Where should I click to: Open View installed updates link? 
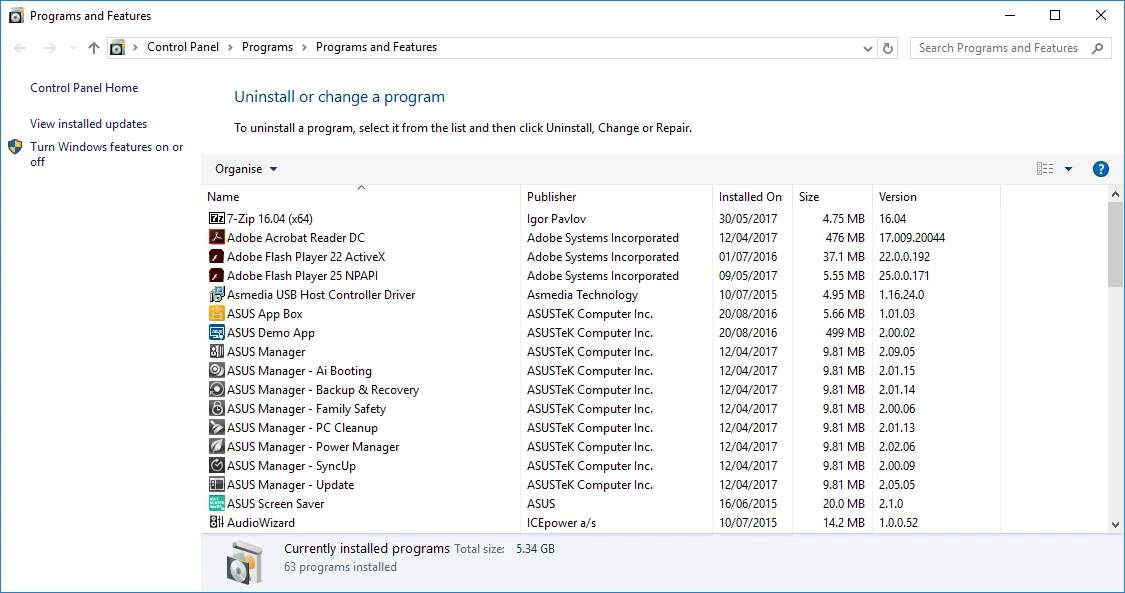coord(88,124)
